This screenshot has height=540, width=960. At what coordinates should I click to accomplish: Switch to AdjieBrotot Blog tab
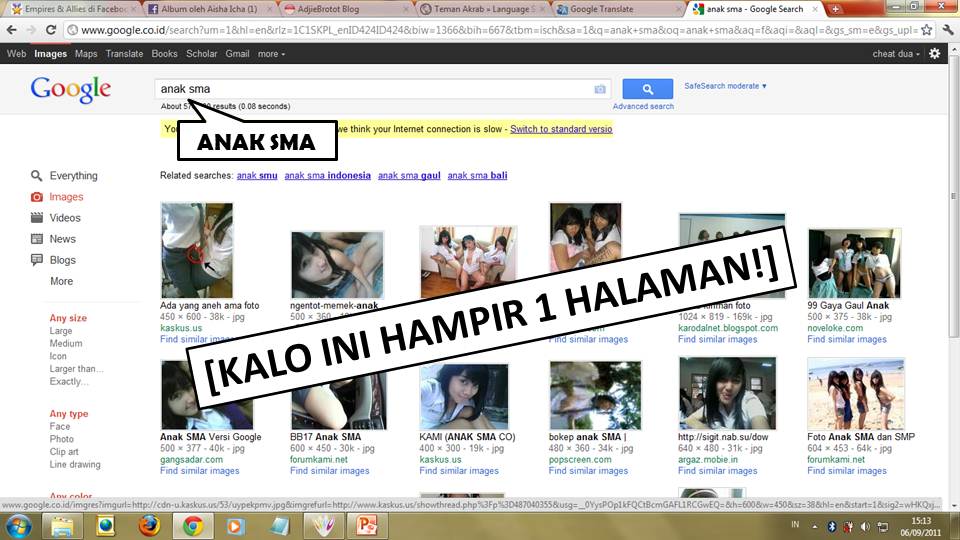[346, 9]
